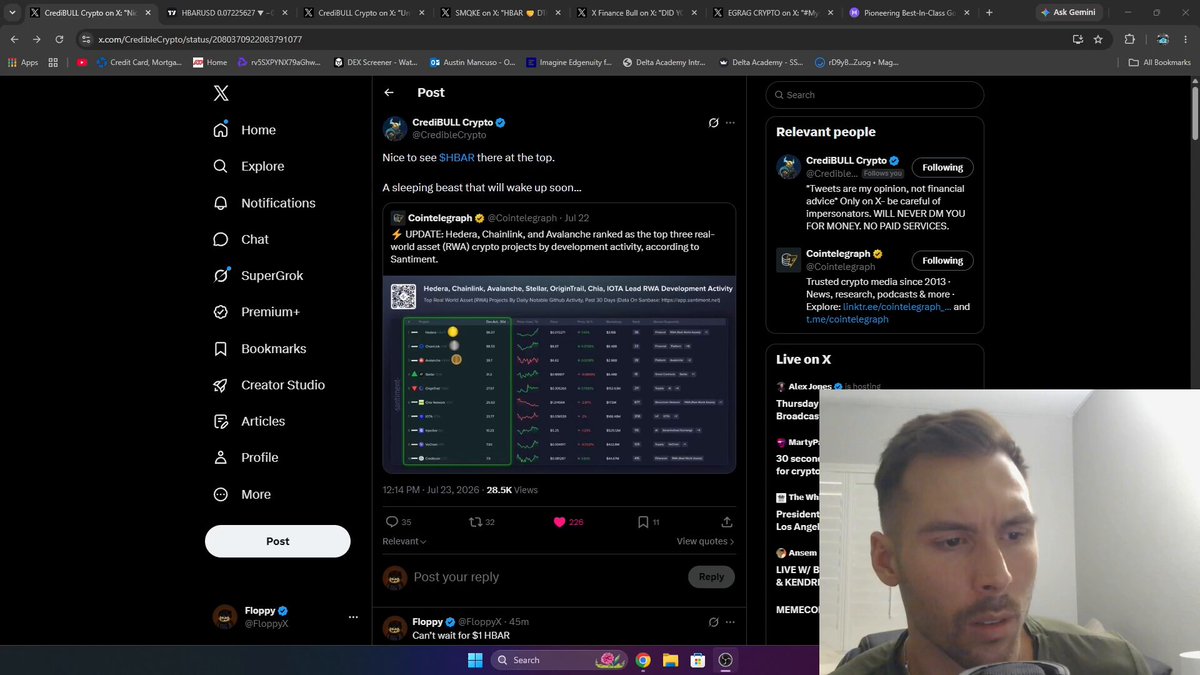The height and width of the screenshot is (675, 1200).
Task: Click the X logo in sidebar
Action: pyautogui.click(x=221, y=93)
